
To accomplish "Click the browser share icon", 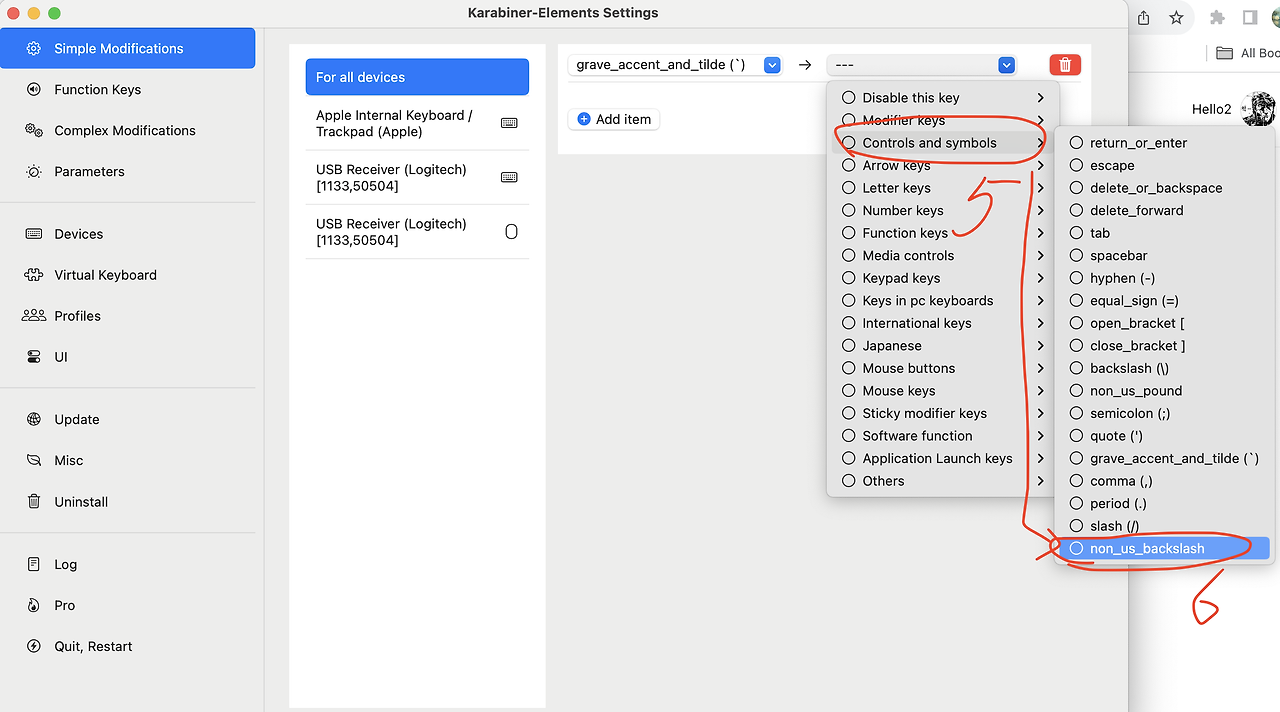I will click(x=1143, y=17).
